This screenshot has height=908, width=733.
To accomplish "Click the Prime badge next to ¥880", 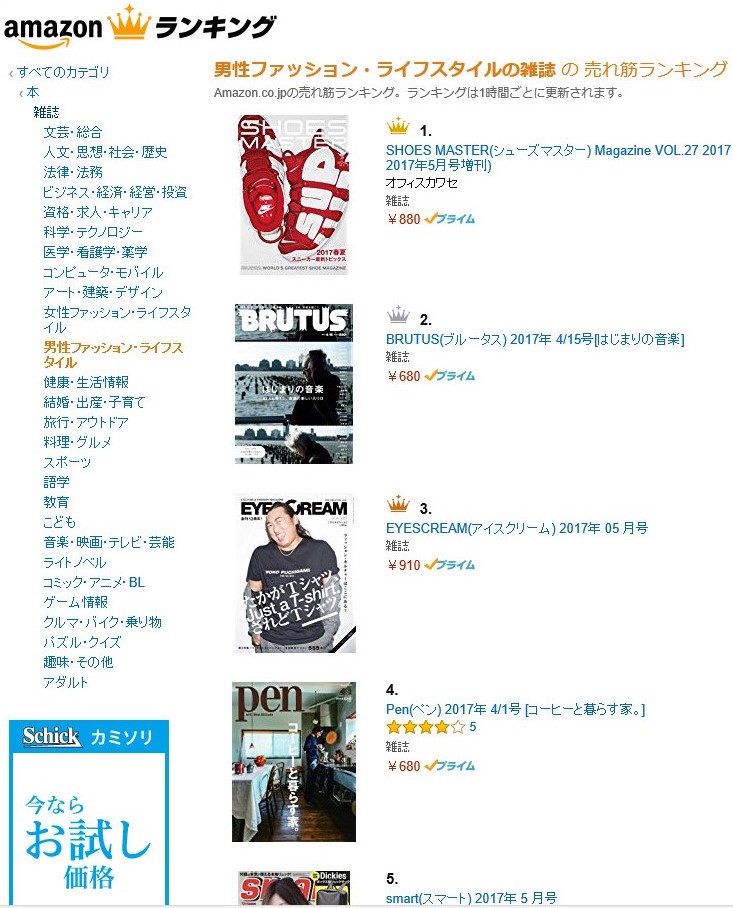I will click(449, 219).
